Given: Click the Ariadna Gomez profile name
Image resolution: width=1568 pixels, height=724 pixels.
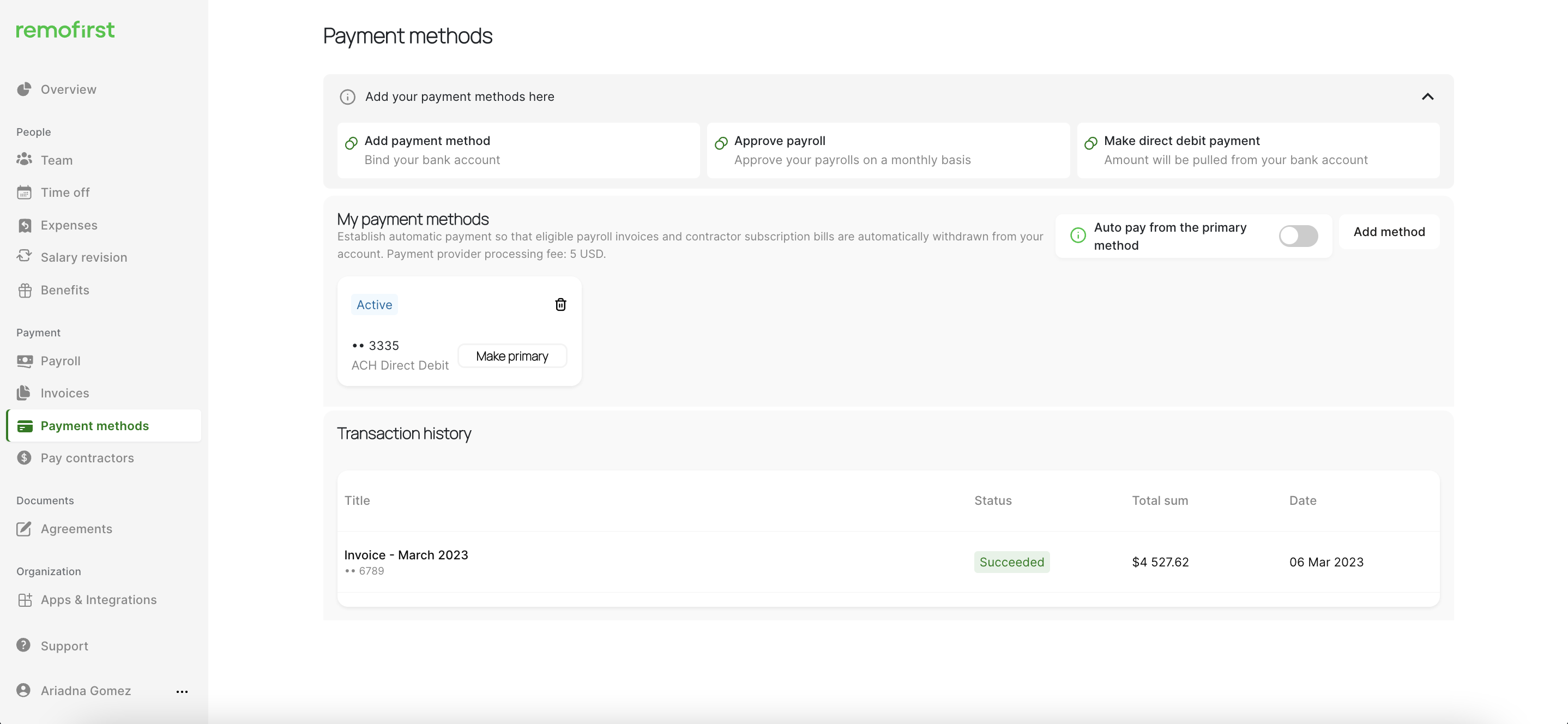Looking at the screenshot, I should point(86,691).
